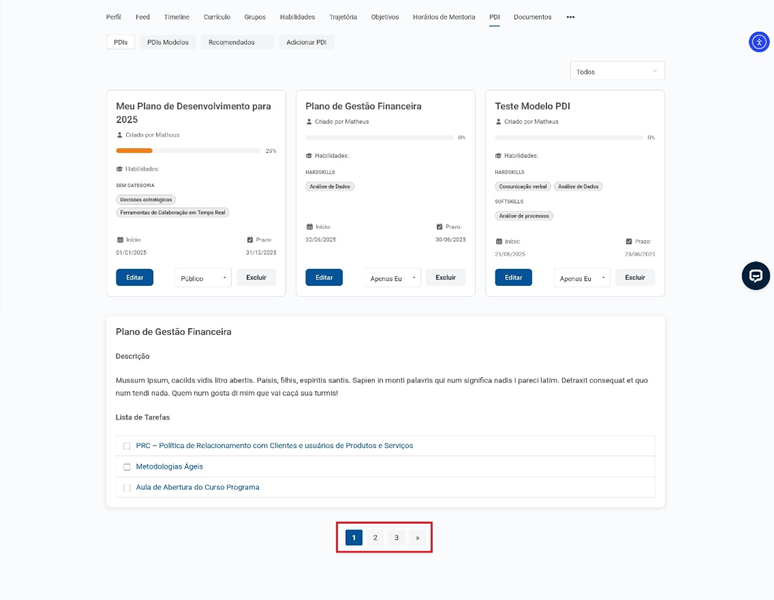Click graduation cap icon in Plano de Gestão Financeira card
The height and width of the screenshot is (600, 774).
coord(309,156)
